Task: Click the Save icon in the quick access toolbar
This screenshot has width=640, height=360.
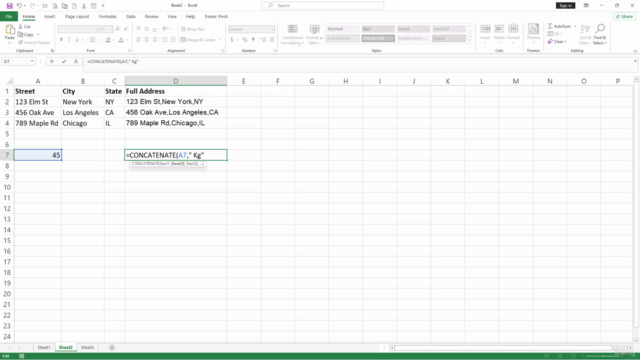Action: tap(9, 6)
